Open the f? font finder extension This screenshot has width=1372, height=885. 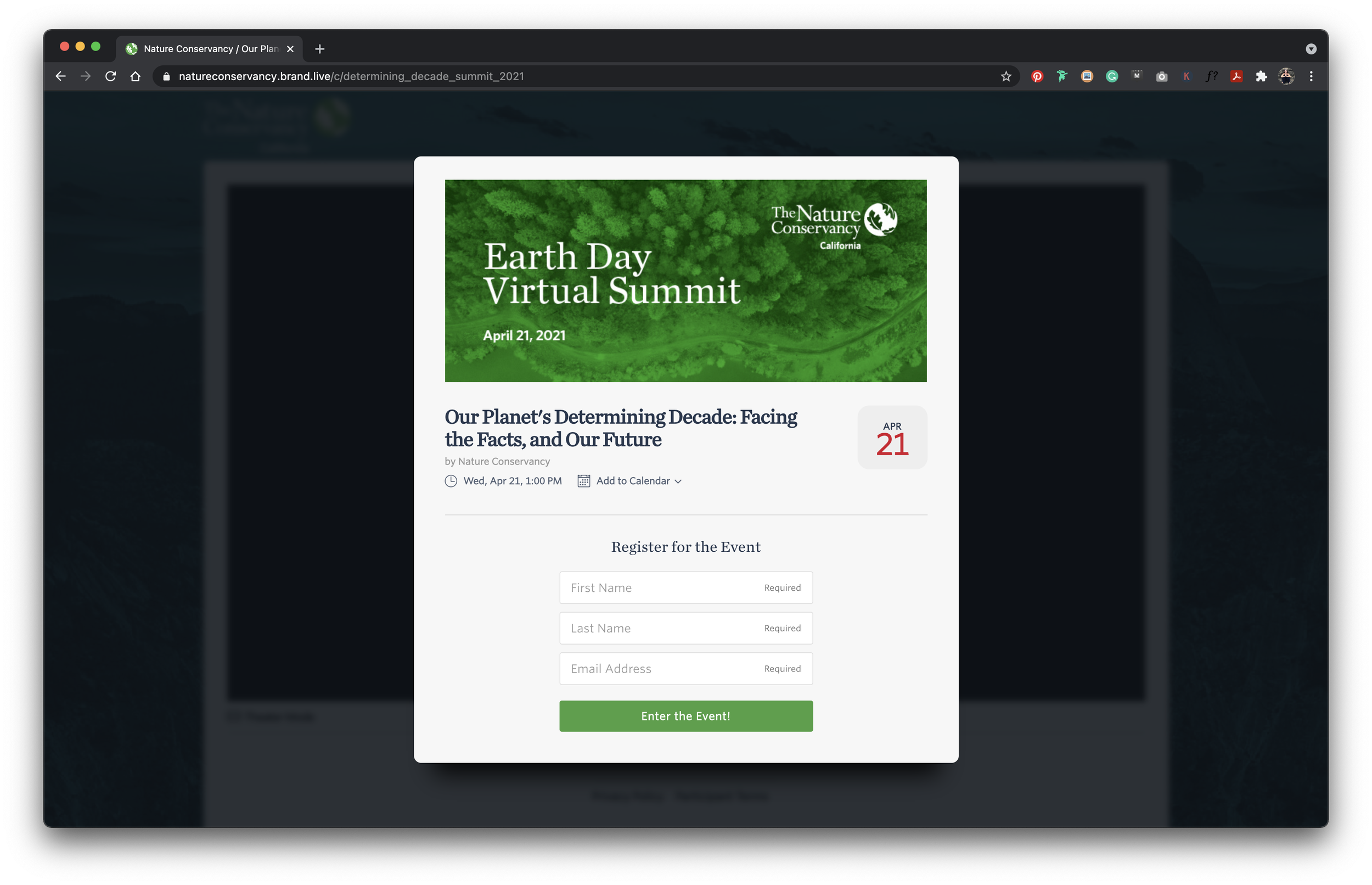[1212, 76]
